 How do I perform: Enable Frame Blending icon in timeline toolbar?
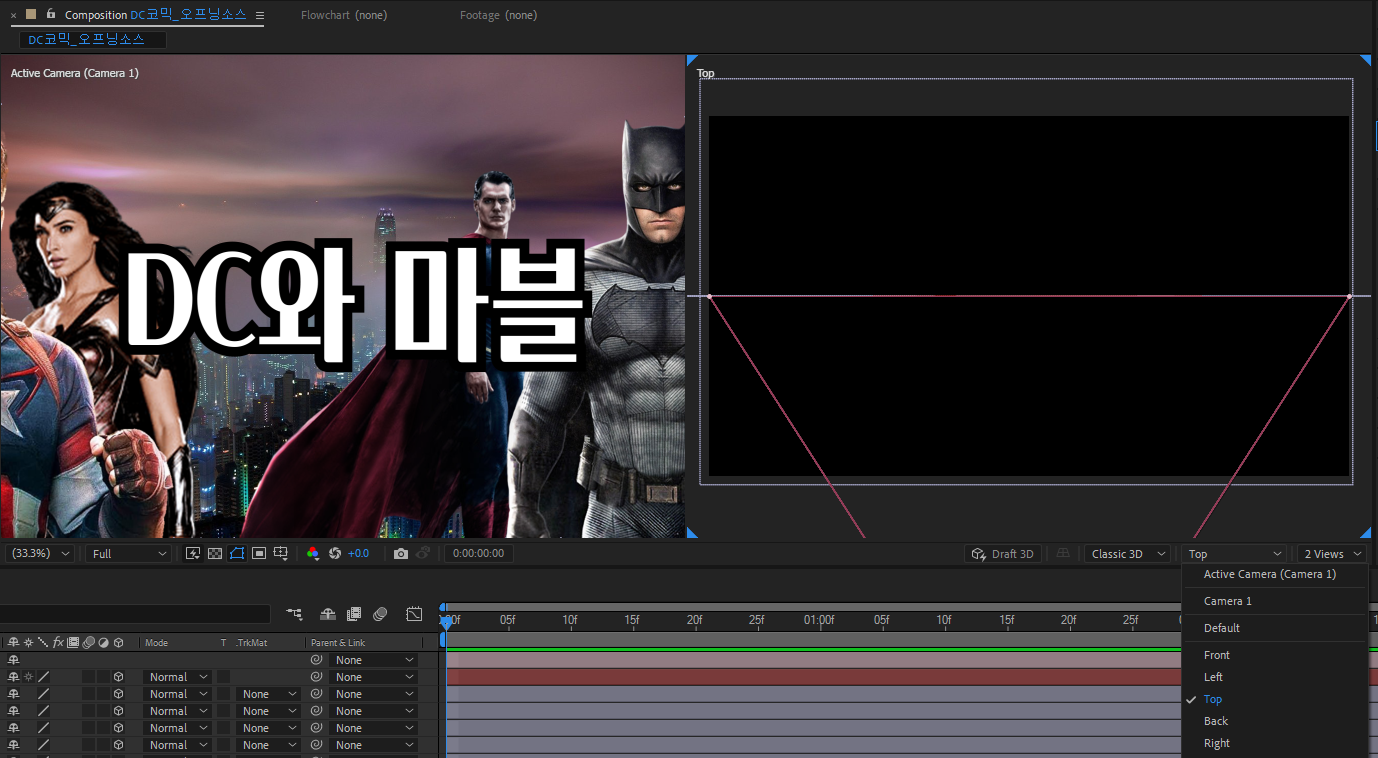[x=354, y=614]
